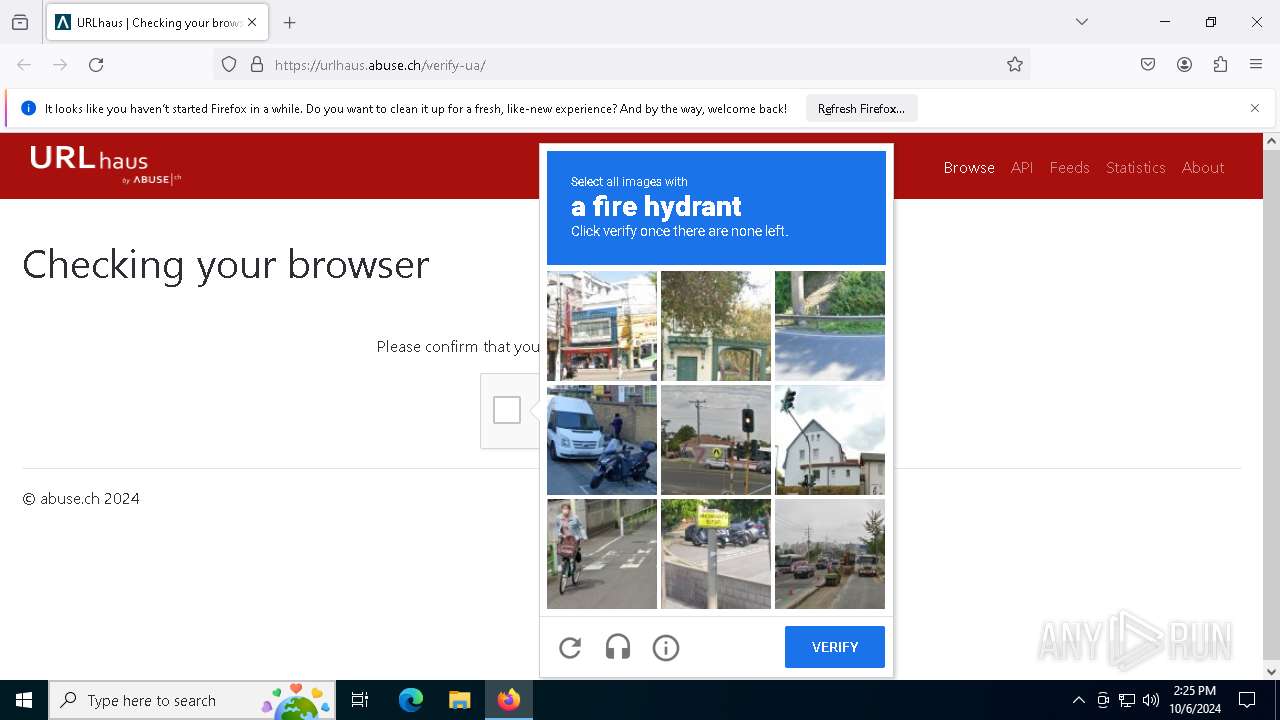Open a new tab
Screen dimensions: 1280x720
(x=290, y=22)
